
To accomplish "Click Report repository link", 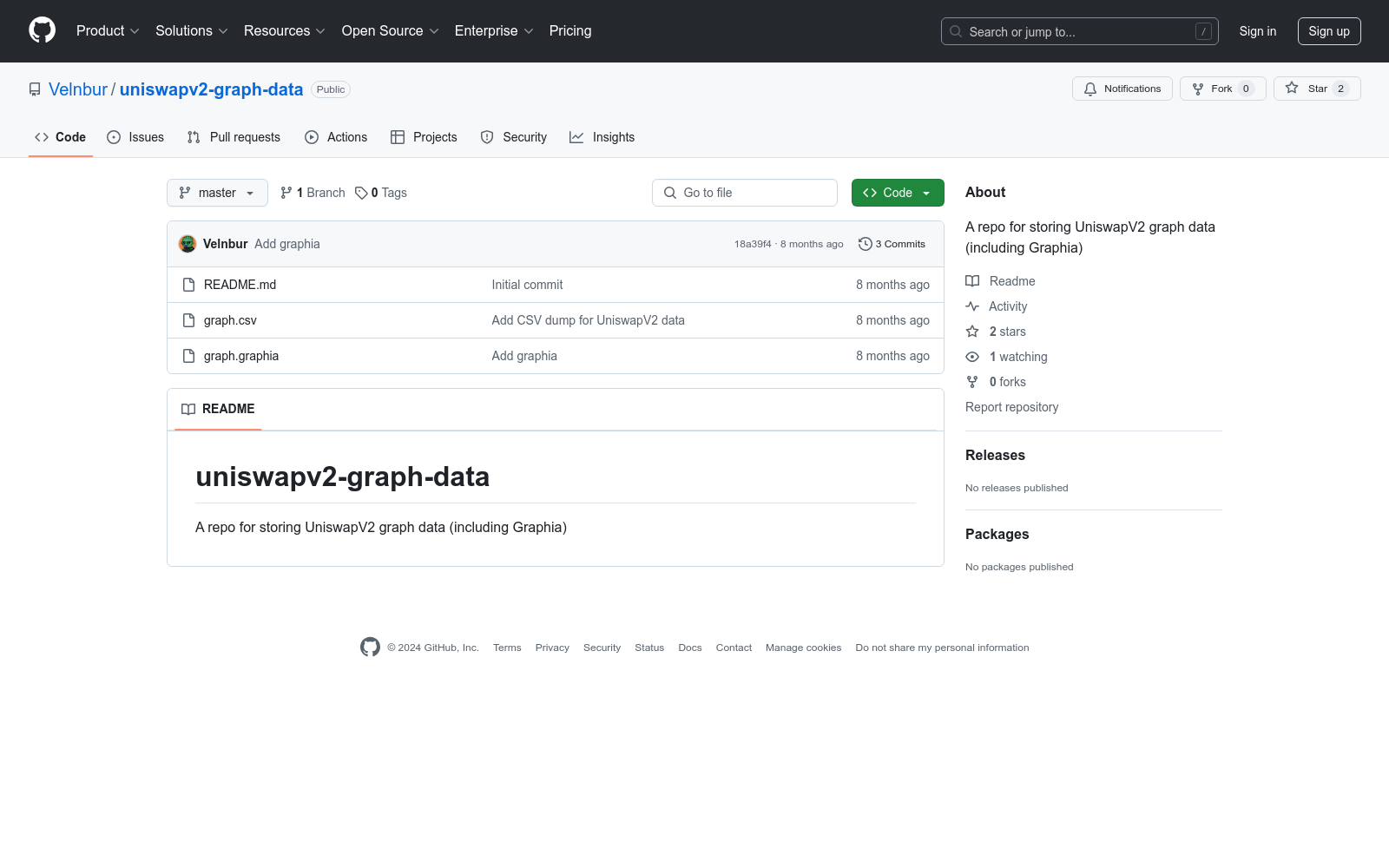I will coord(1011,407).
